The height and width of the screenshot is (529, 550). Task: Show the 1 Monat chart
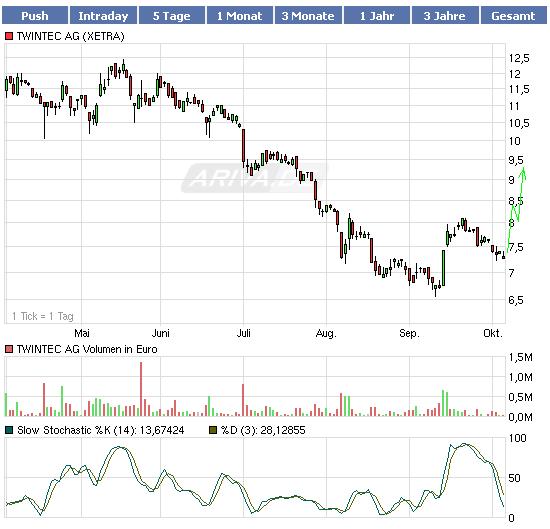[x=240, y=16]
